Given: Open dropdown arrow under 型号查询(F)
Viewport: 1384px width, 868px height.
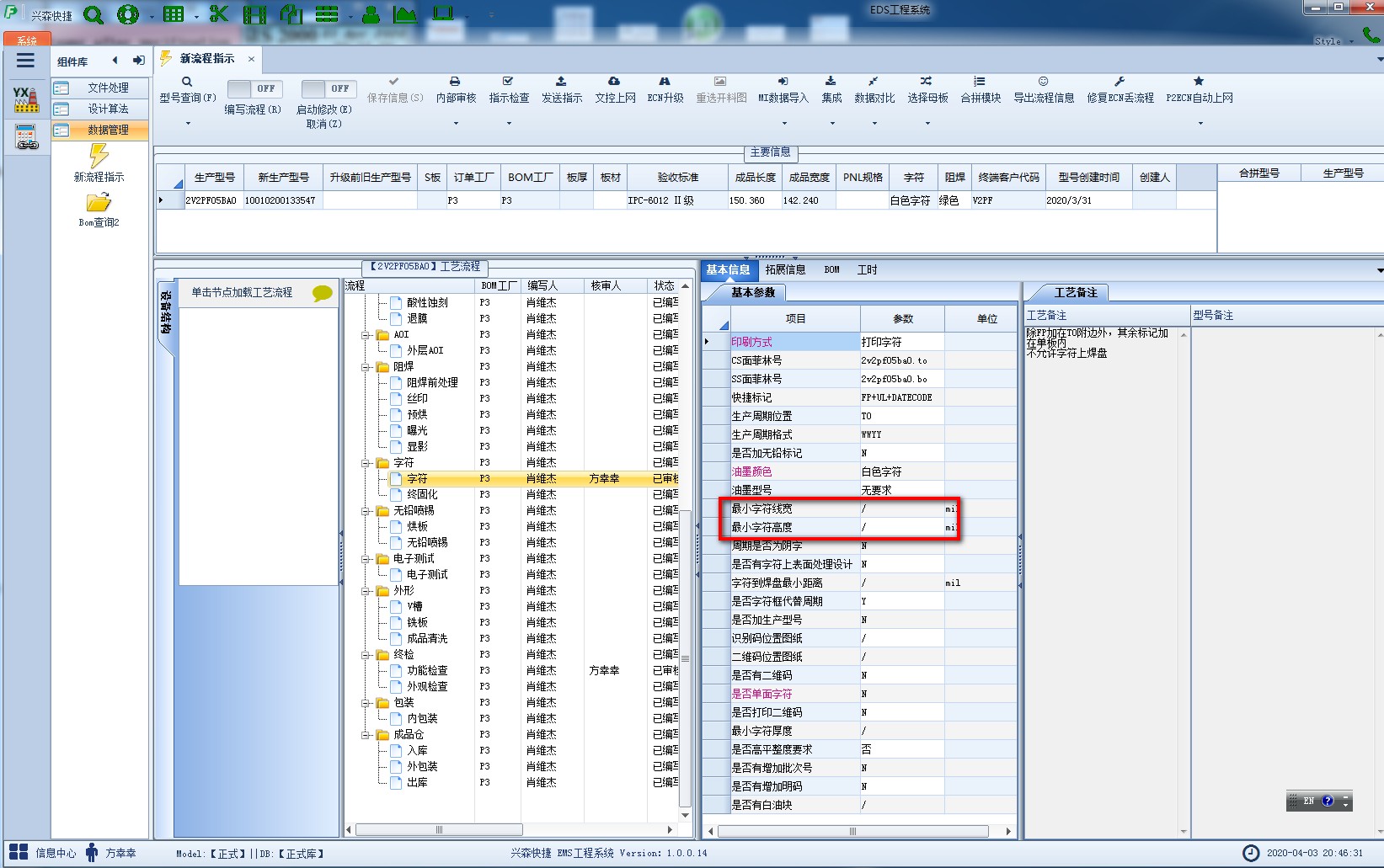Looking at the screenshot, I should coord(188,124).
